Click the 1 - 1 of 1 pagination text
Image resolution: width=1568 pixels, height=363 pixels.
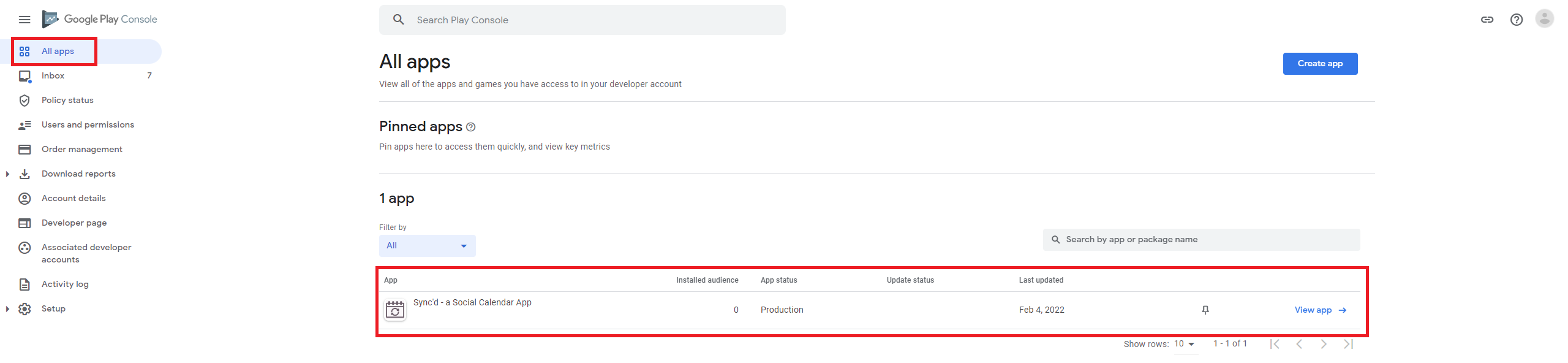click(x=1230, y=344)
